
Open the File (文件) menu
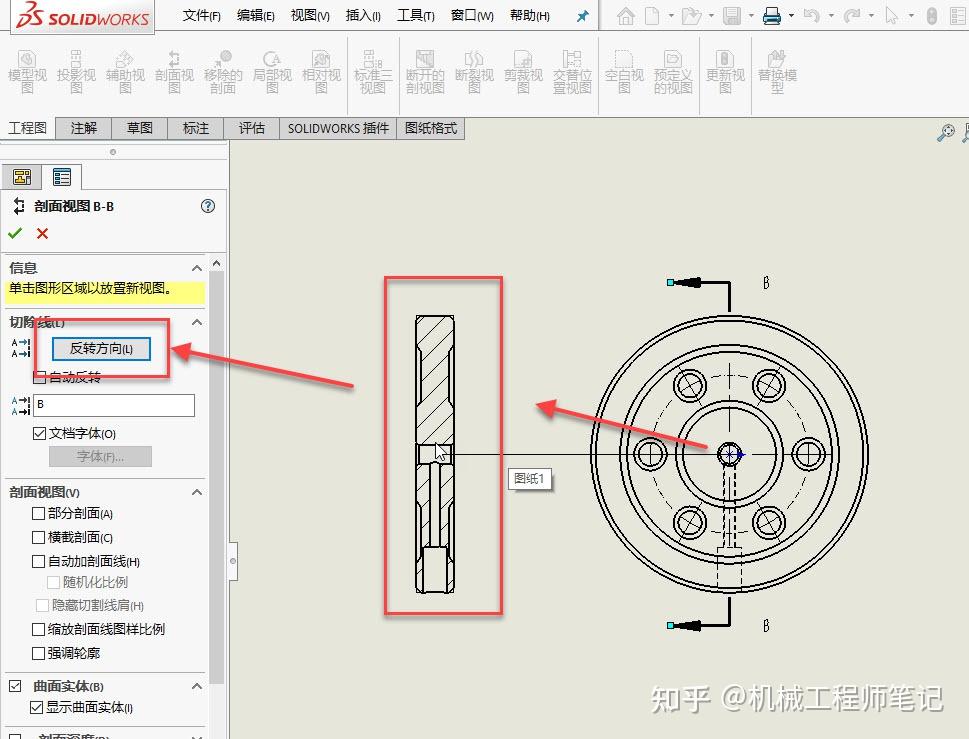tap(201, 15)
